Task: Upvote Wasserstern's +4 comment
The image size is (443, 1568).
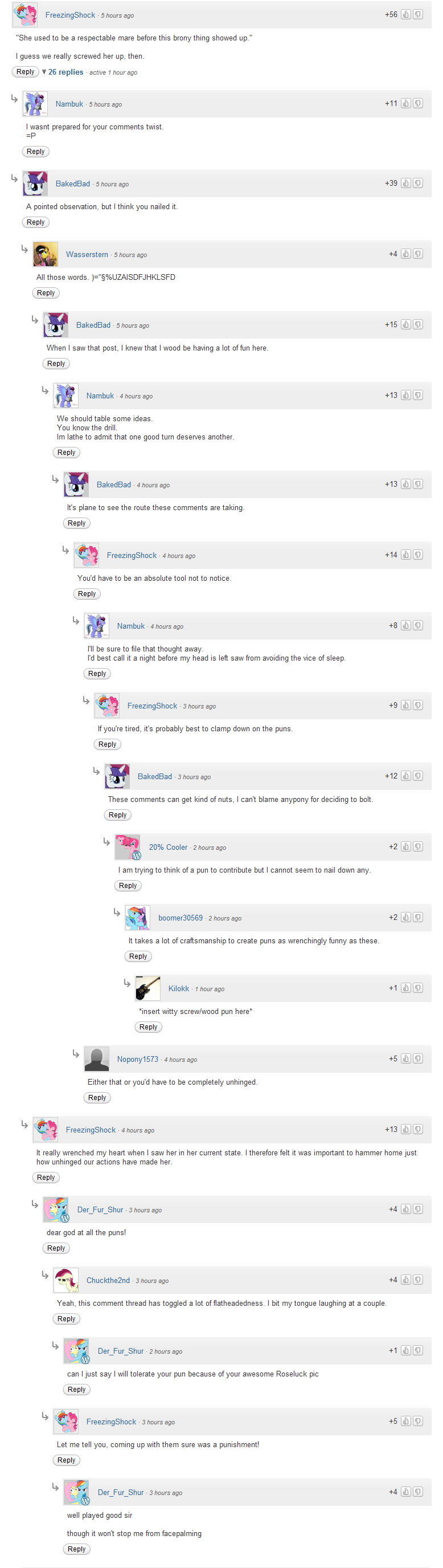Action: pos(405,254)
